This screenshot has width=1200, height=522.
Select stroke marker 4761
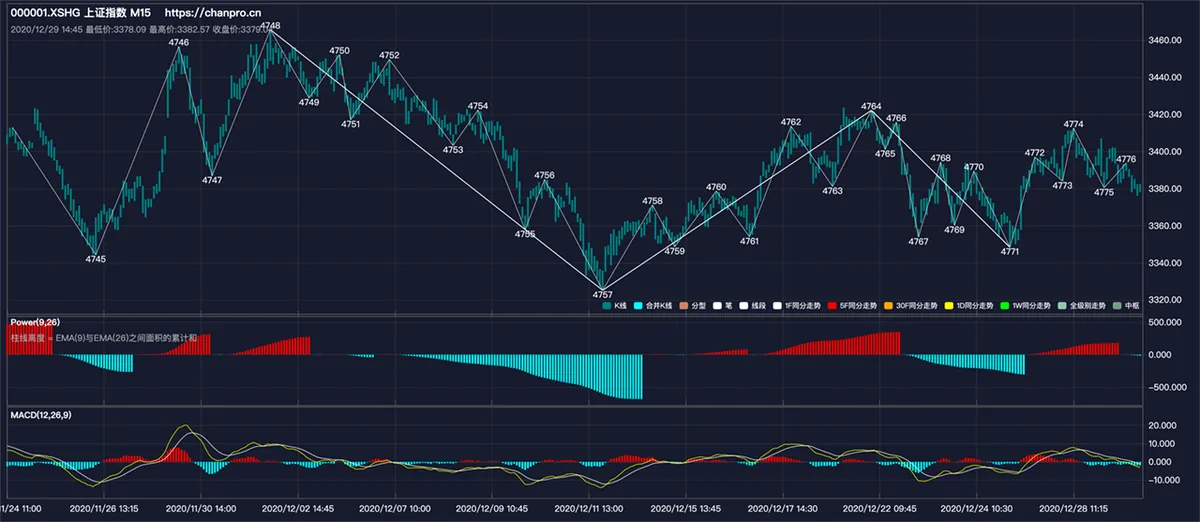[749, 241]
